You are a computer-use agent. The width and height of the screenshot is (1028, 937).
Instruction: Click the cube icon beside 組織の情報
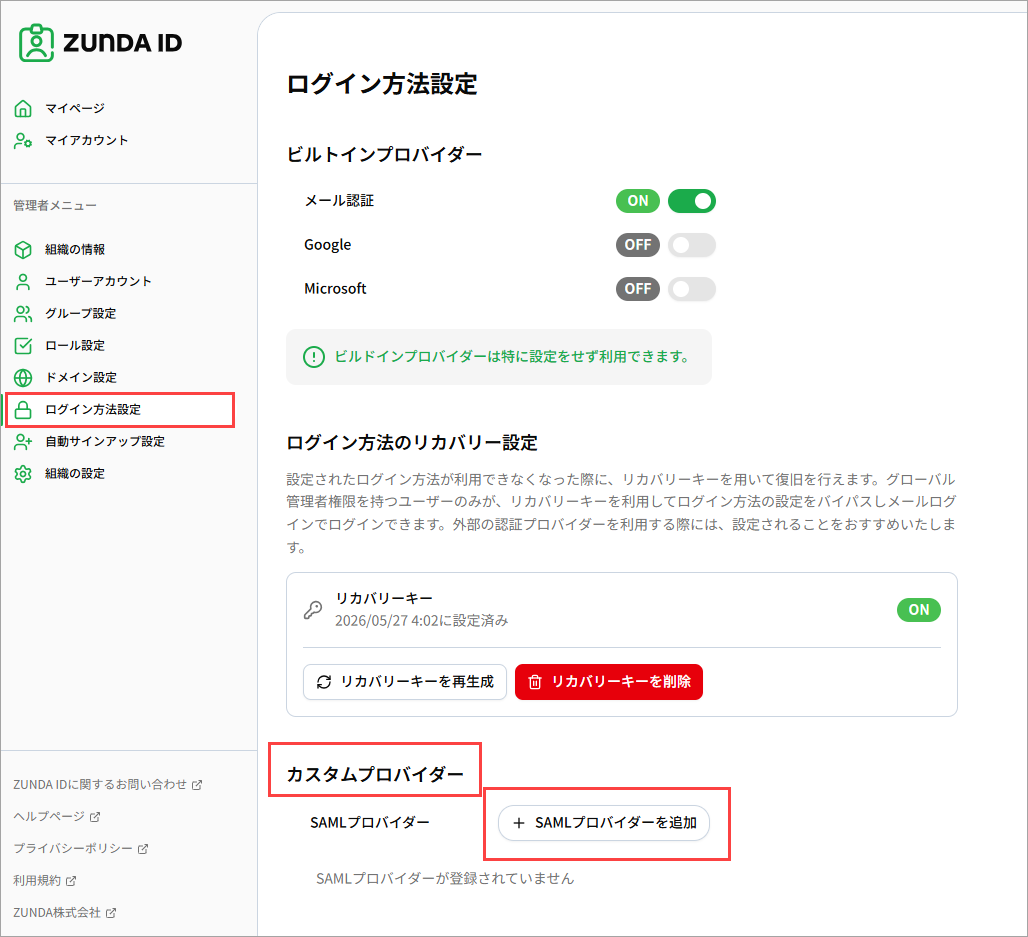[23, 250]
